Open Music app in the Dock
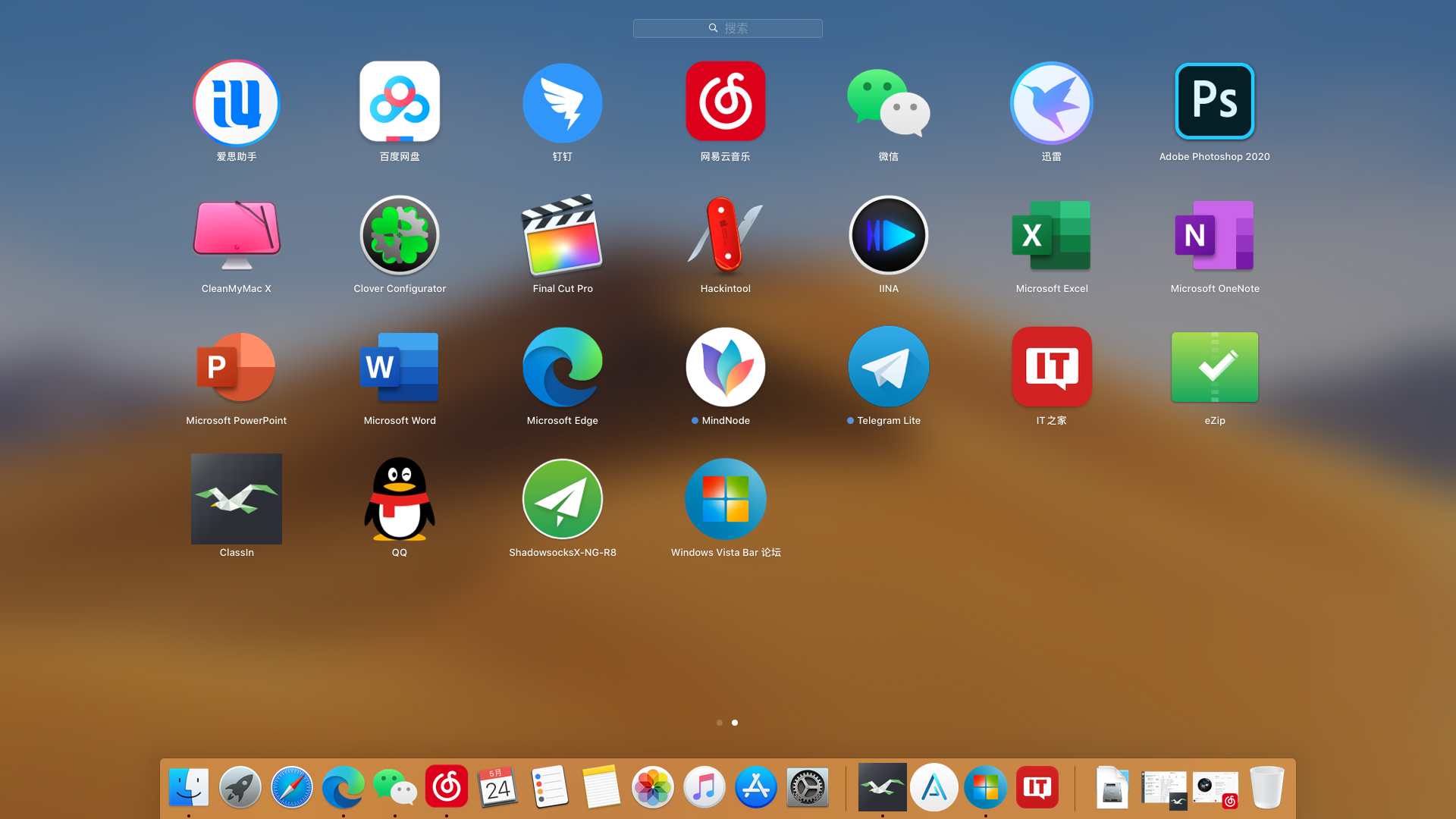 (x=704, y=787)
